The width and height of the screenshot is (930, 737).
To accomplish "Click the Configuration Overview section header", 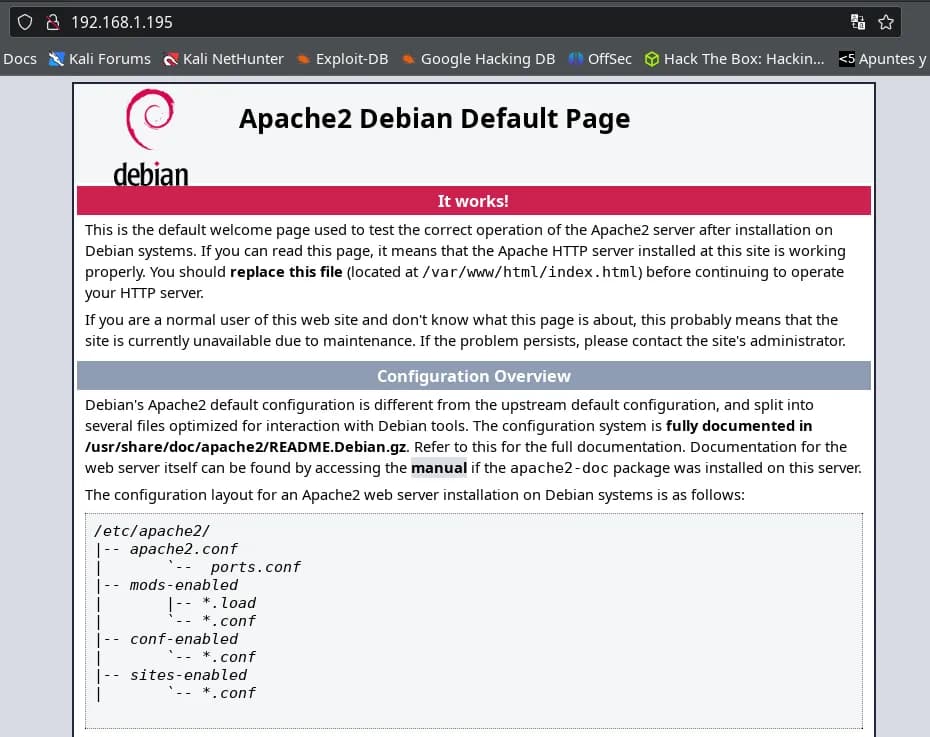I will click(x=474, y=376).
